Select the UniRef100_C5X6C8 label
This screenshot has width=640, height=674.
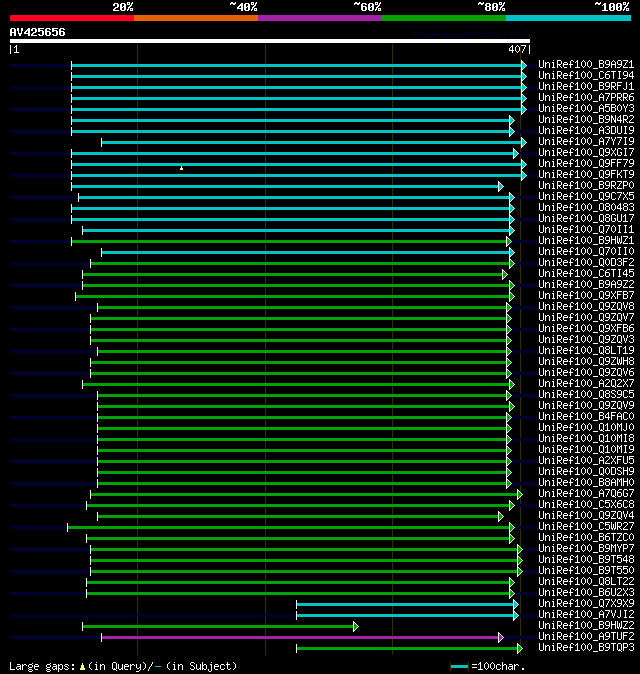click(586, 505)
